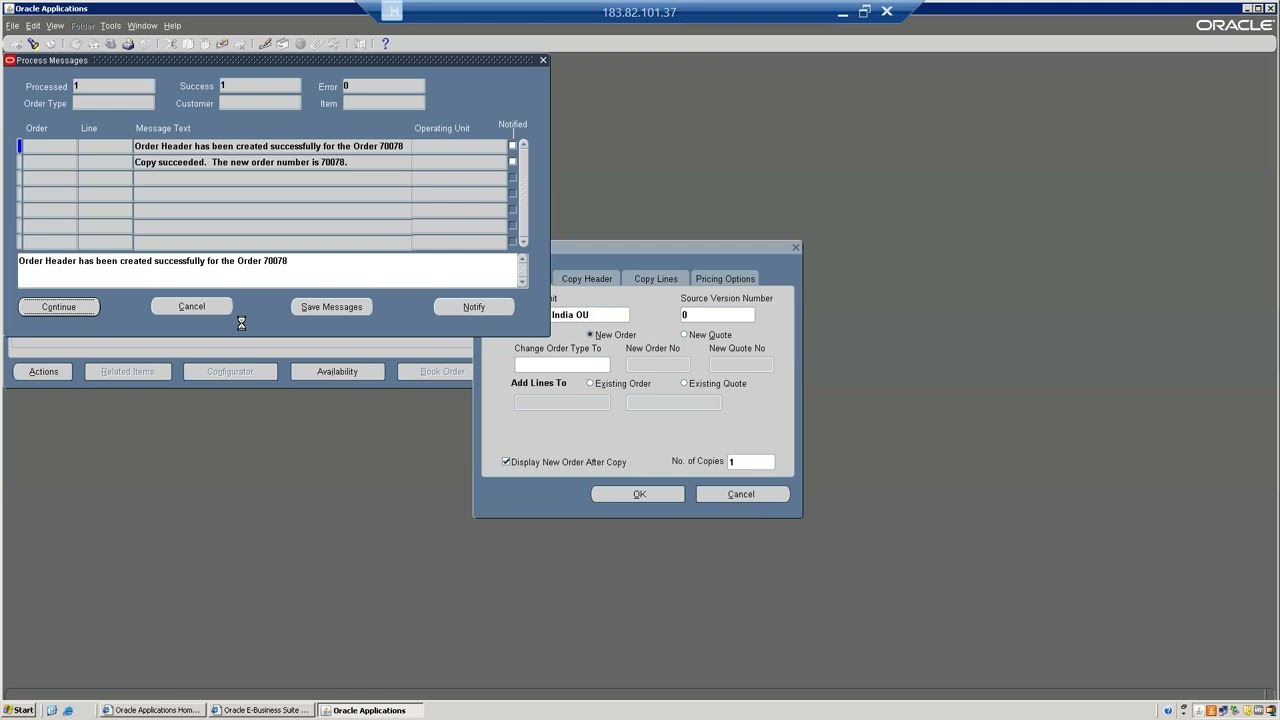This screenshot has height=720, width=1280.
Task: Click the New record toolbar icon
Action: click(x=16, y=44)
